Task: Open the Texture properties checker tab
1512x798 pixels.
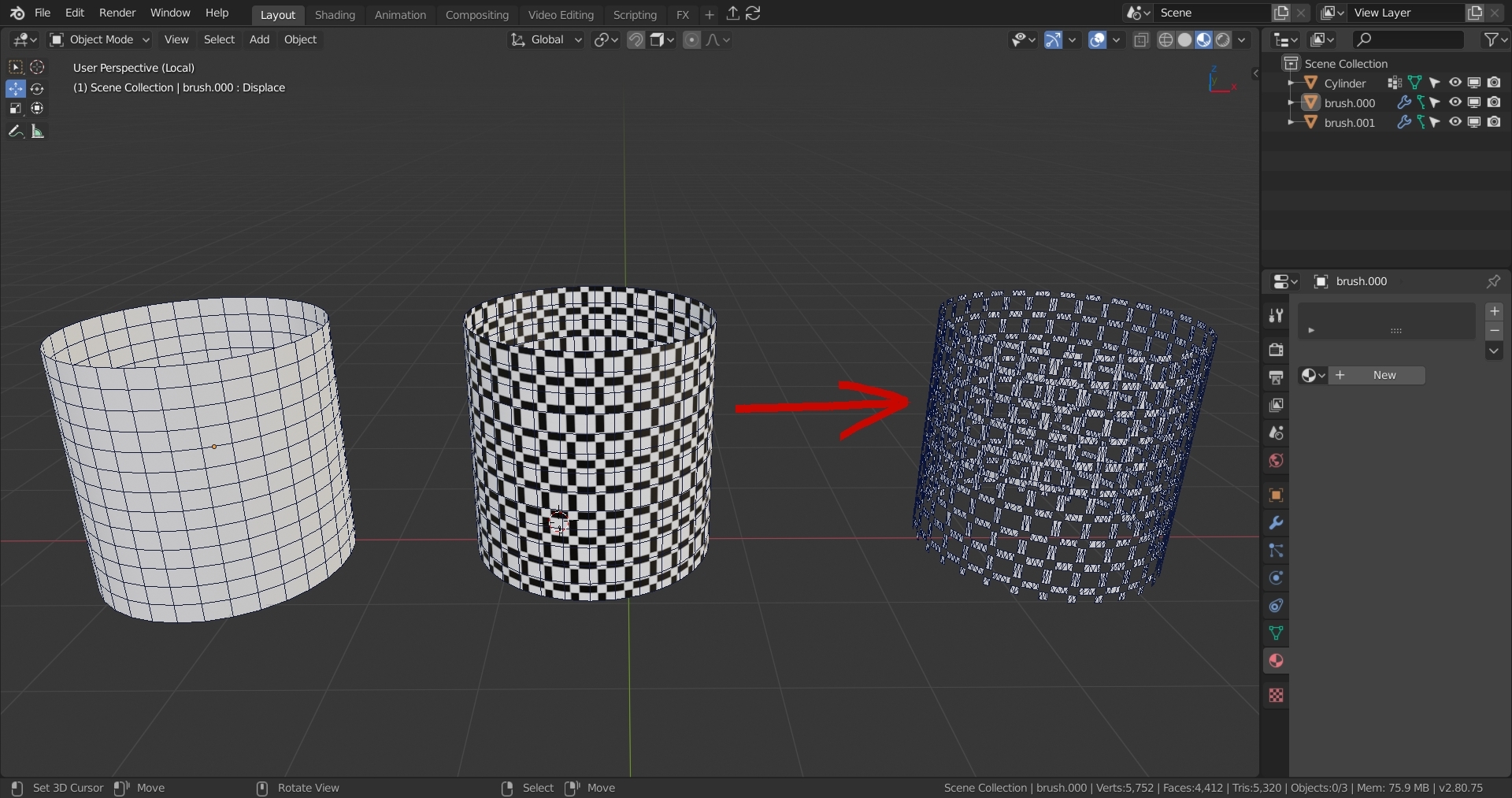Action: point(1276,696)
